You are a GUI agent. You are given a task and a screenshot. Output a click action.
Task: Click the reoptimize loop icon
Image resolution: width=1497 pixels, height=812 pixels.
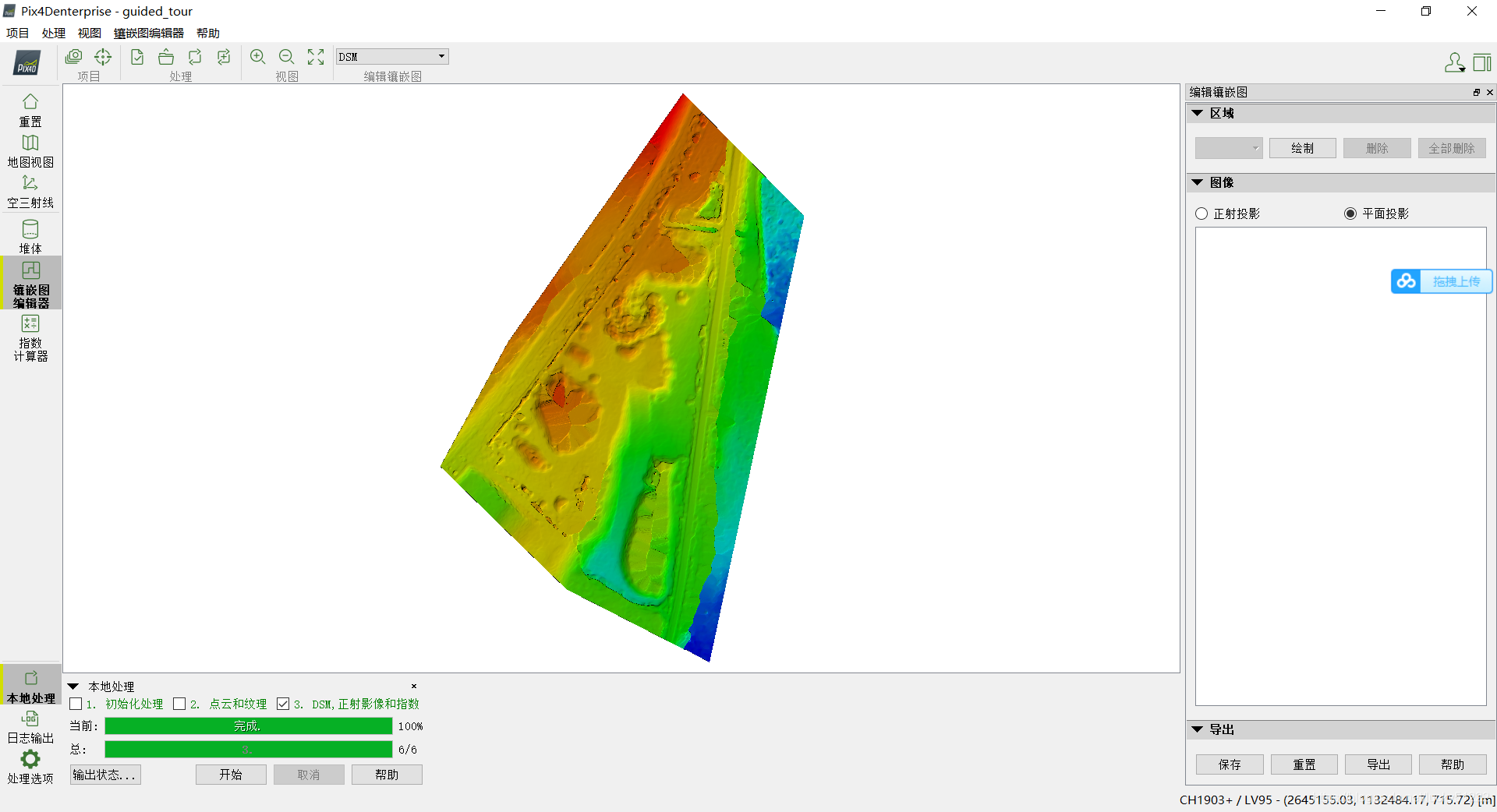click(x=195, y=57)
